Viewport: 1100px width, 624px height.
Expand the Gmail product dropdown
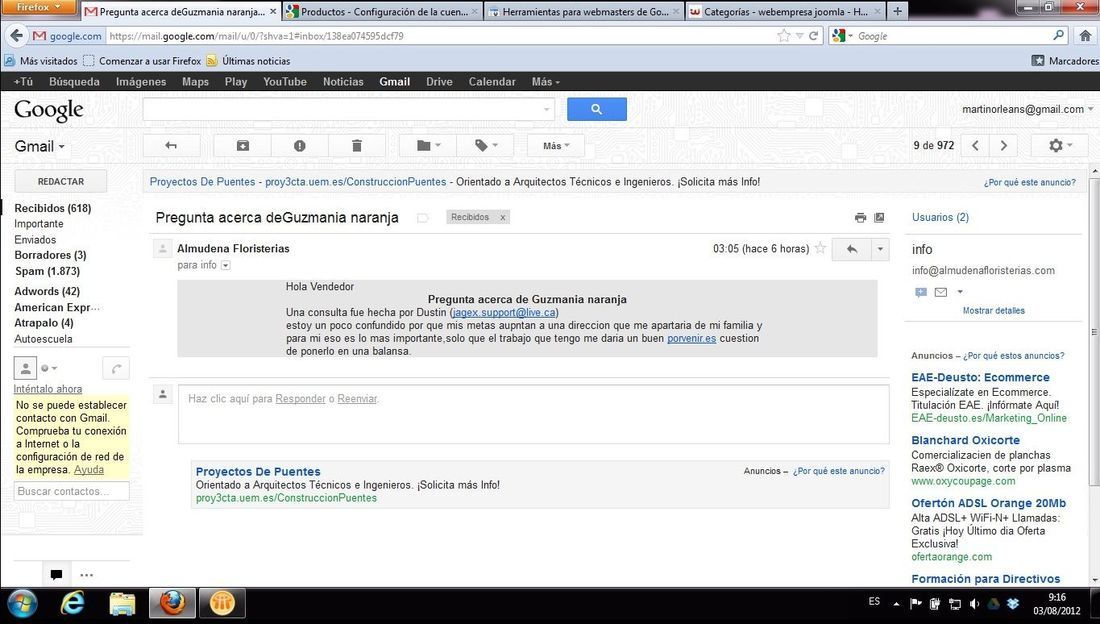coord(40,146)
